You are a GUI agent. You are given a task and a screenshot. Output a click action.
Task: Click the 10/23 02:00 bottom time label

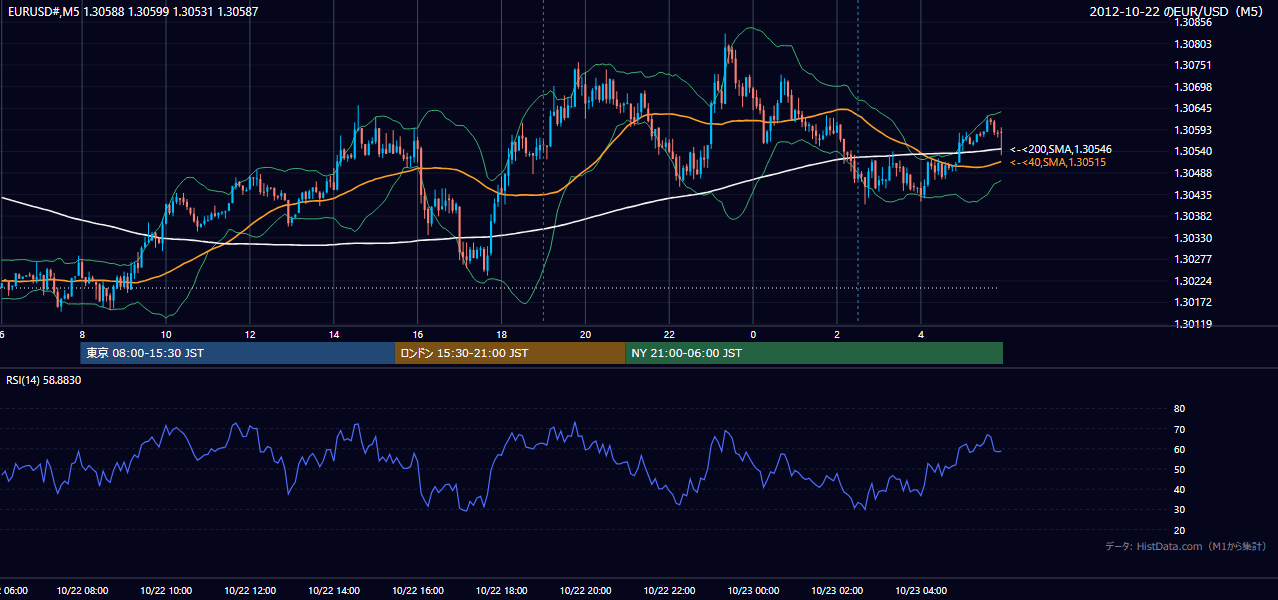click(x=837, y=591)
